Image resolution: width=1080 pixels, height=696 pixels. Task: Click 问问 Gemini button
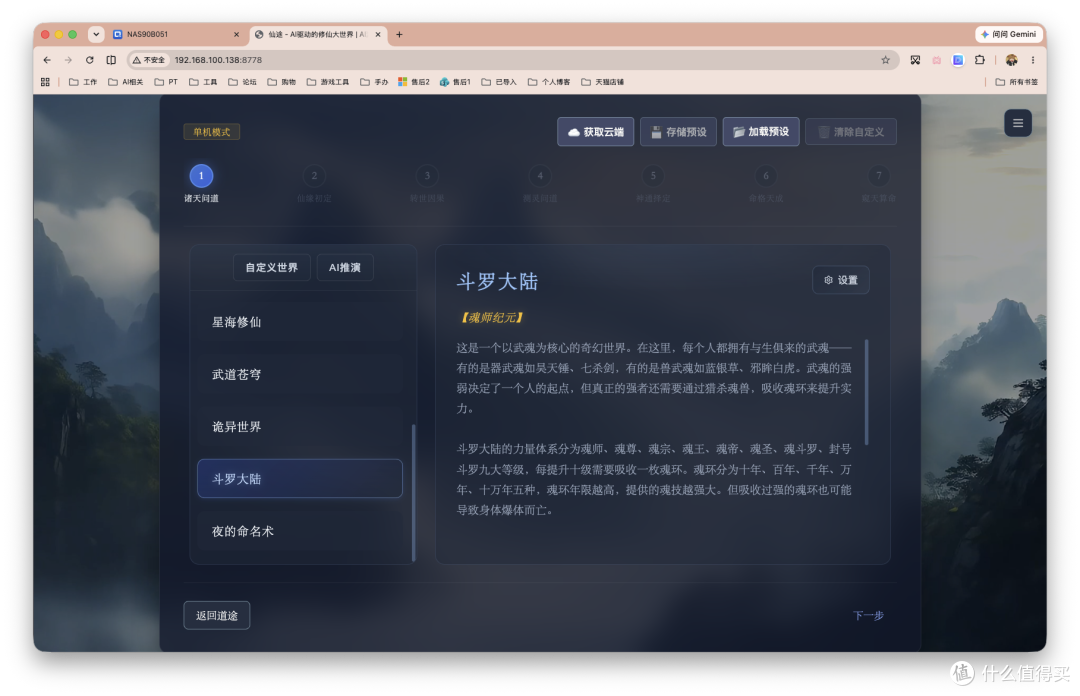1009,34
